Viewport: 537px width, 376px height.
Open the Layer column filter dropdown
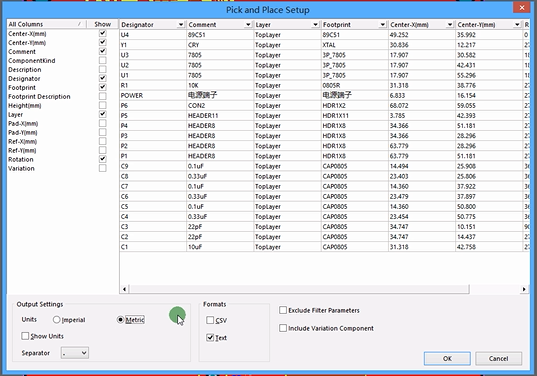pos(315,25)
